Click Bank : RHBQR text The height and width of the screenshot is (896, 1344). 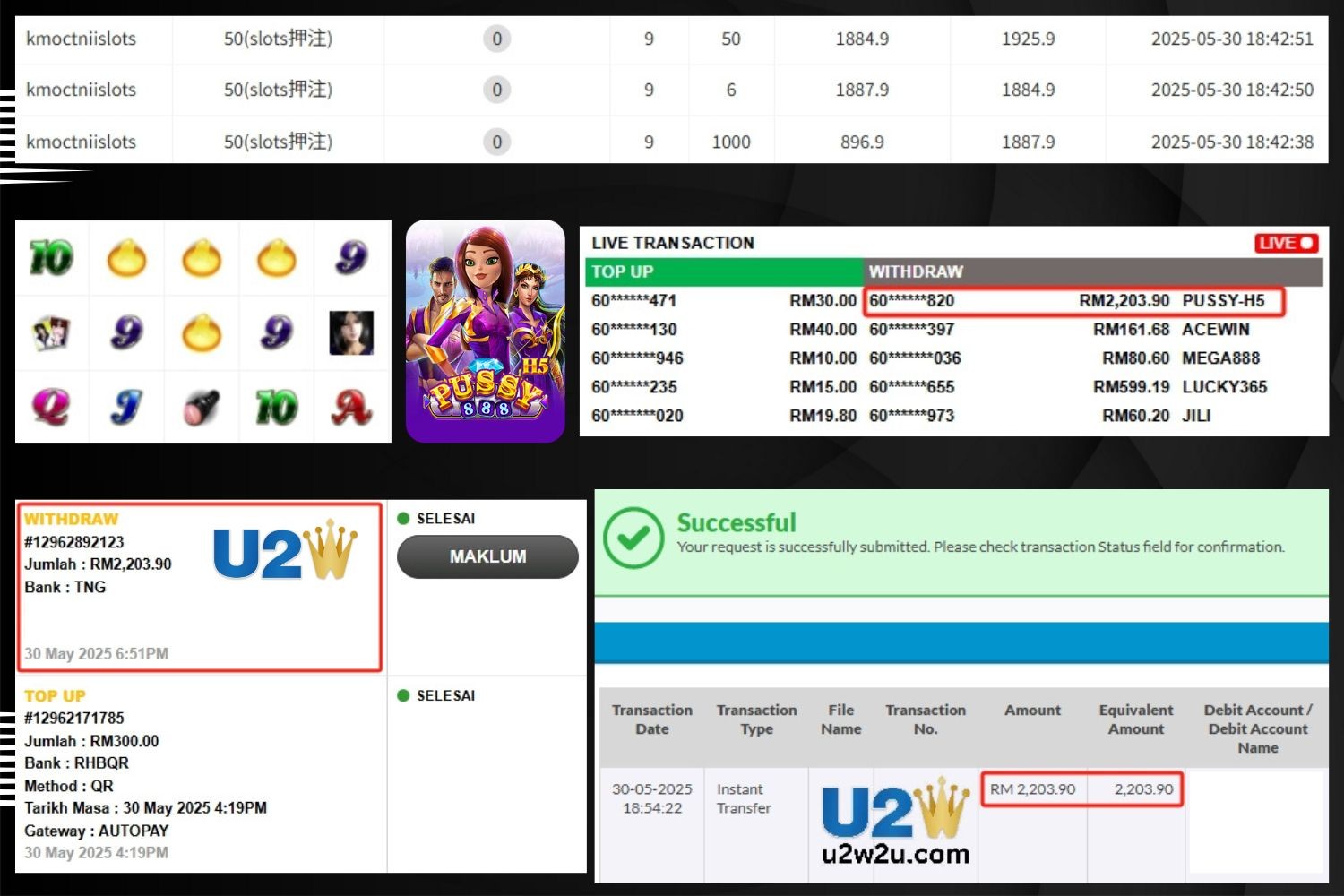(77, 763)
